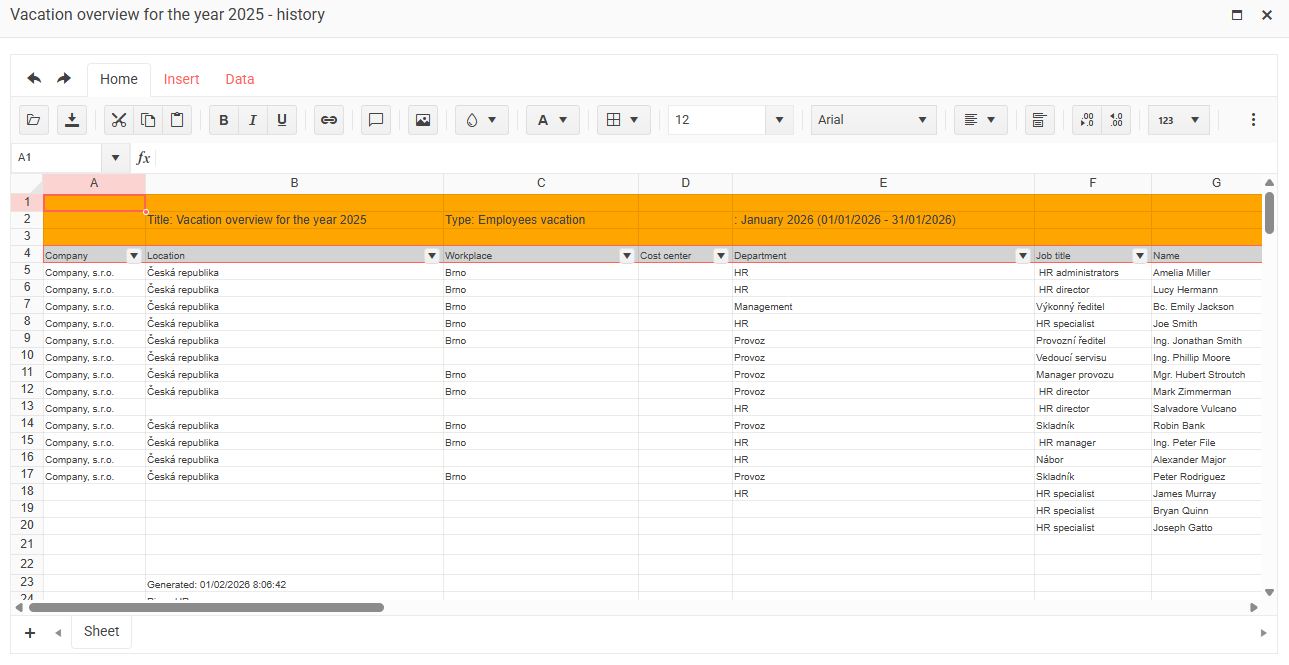The height and width of the screenshot is (665, 1289).
Task: Click the Redo arrow
Action: pyautogui.click(x=64, y=79)
